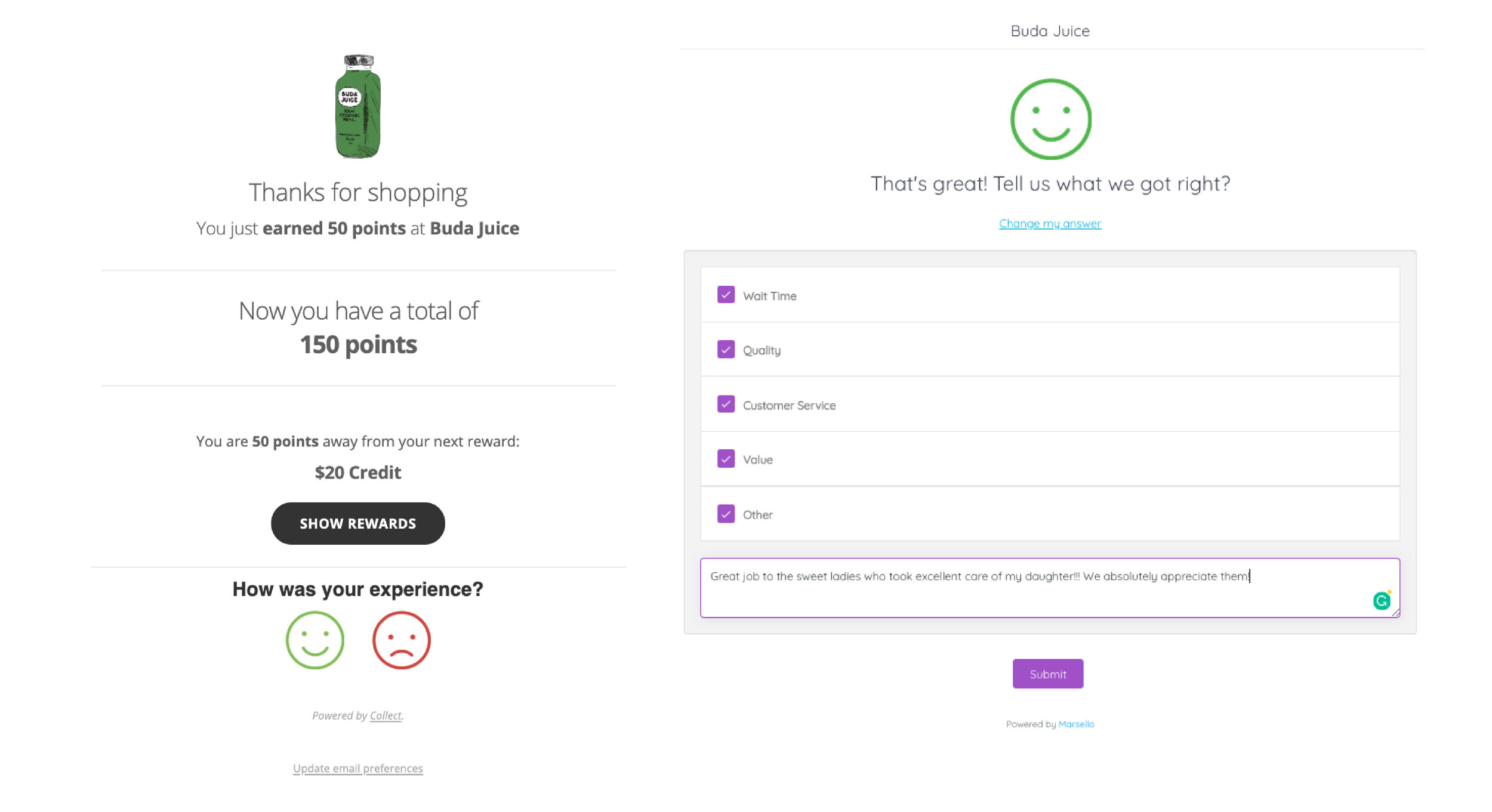Click the Grammarly icon in the comment box

pos(1381,600)
